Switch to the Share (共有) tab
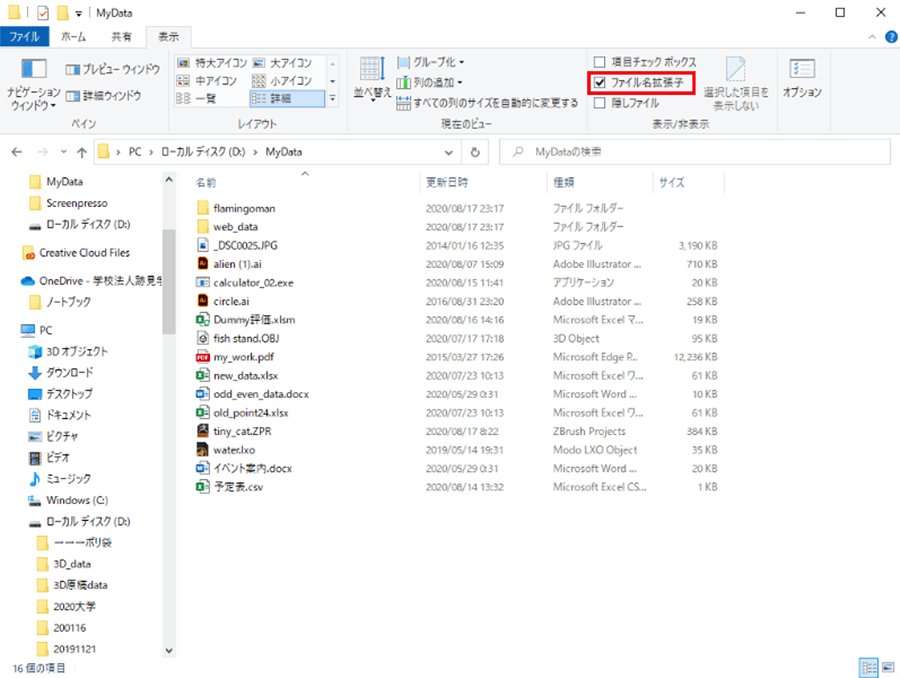 [121, 37]
